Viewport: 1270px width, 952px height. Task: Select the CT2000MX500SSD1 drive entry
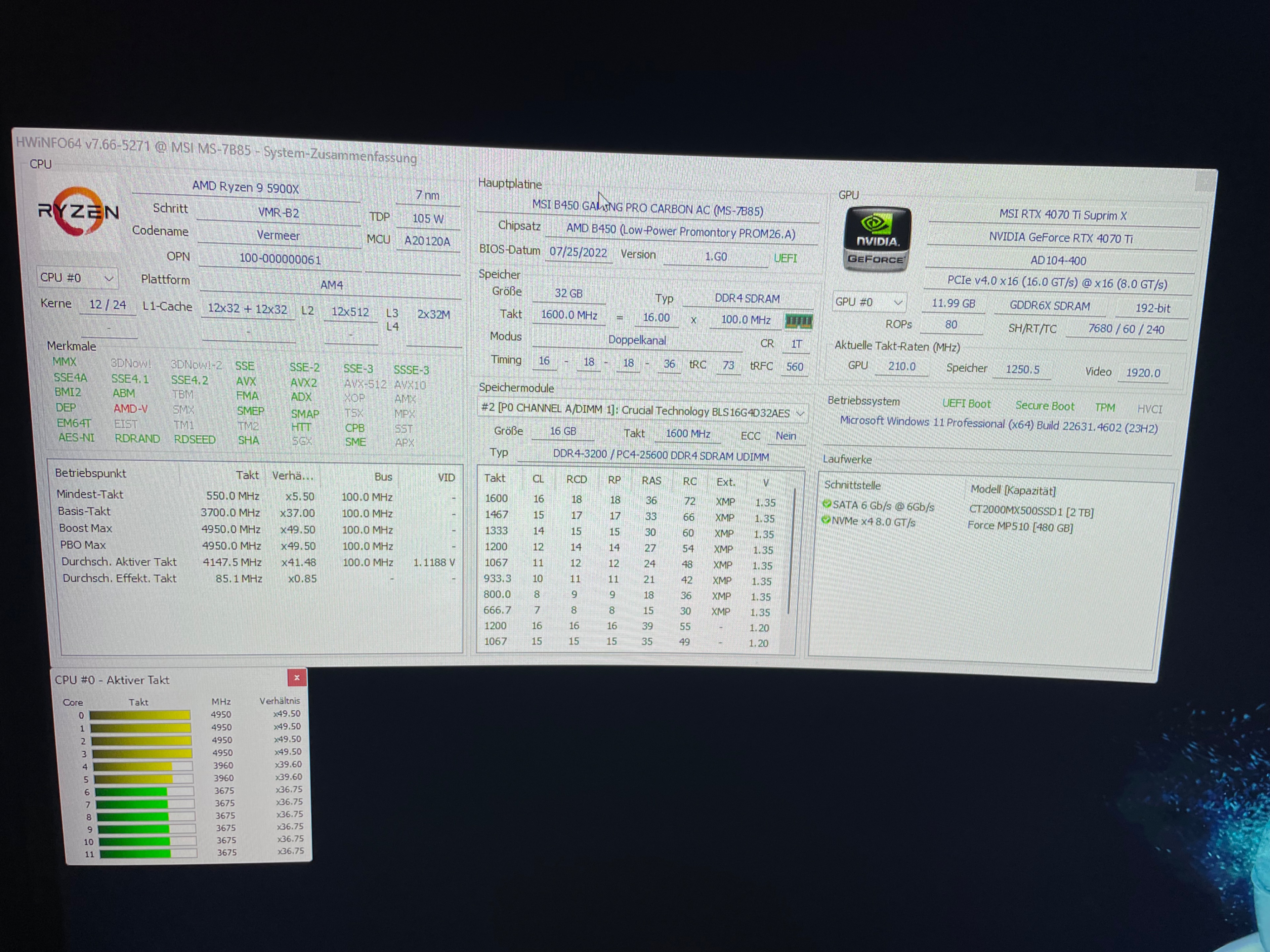[1030, 511]
